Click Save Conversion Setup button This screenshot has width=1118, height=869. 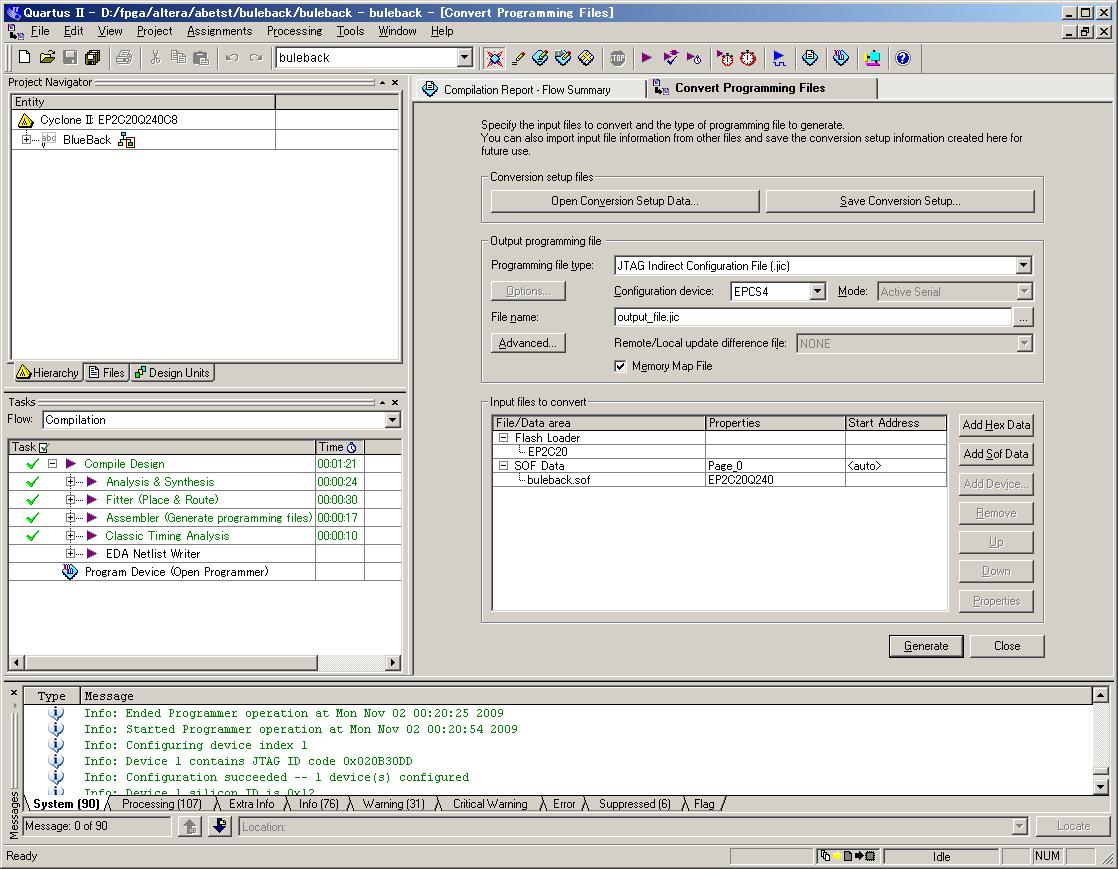tap(900, 201)
